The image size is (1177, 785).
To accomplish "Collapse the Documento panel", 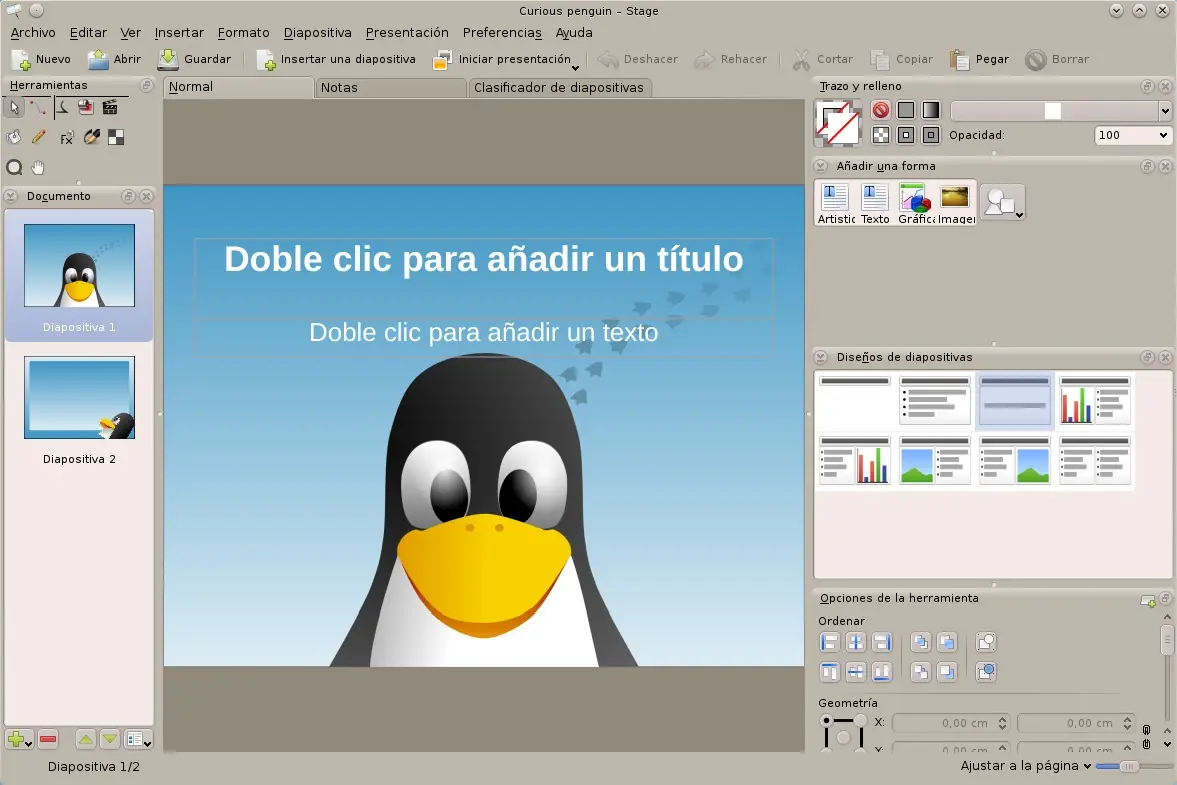I will tap(11, 196).
